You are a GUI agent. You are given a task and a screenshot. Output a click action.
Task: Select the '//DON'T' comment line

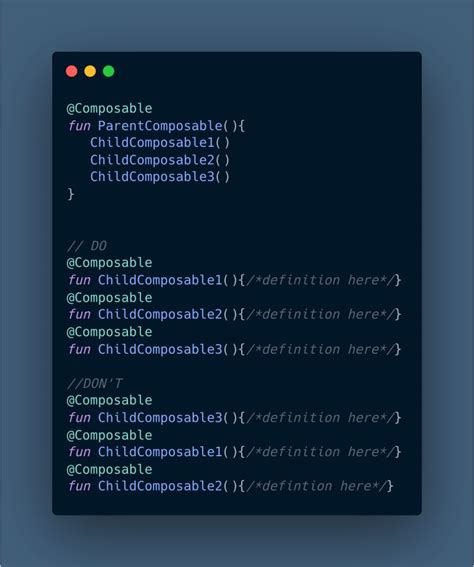pos(95,383)
